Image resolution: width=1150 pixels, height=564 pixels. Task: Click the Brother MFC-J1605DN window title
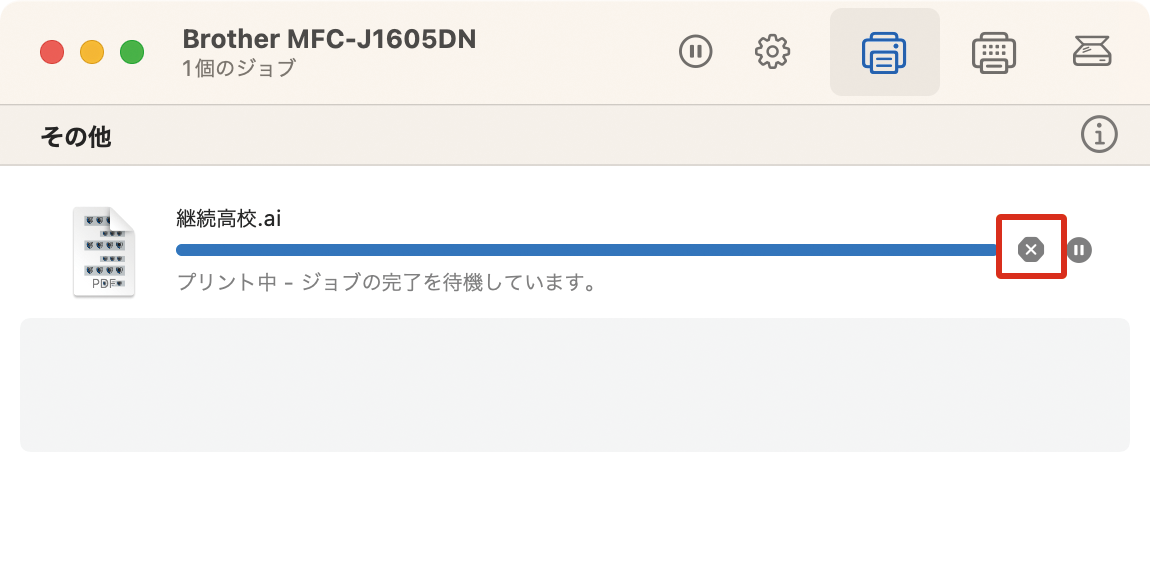coord(329,39)
